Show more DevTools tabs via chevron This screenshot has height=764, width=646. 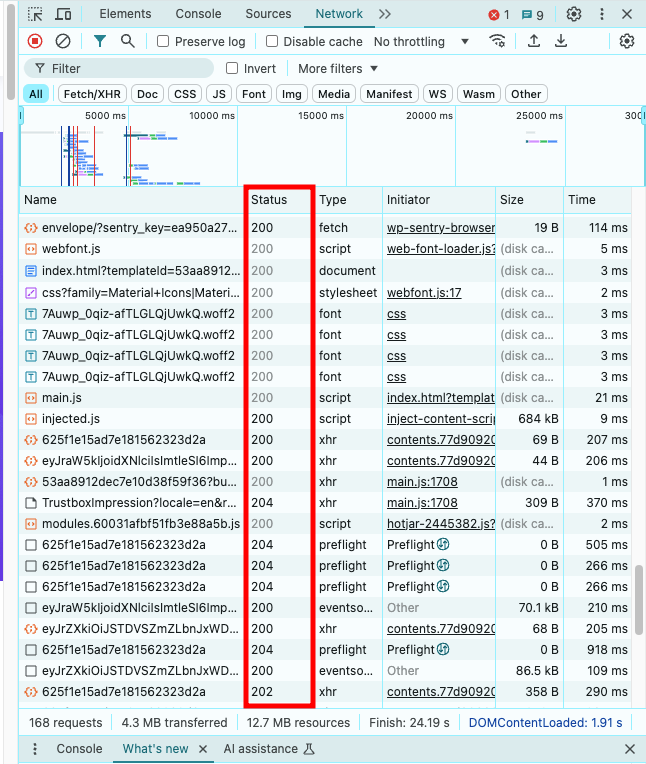(x=385, y=14)
